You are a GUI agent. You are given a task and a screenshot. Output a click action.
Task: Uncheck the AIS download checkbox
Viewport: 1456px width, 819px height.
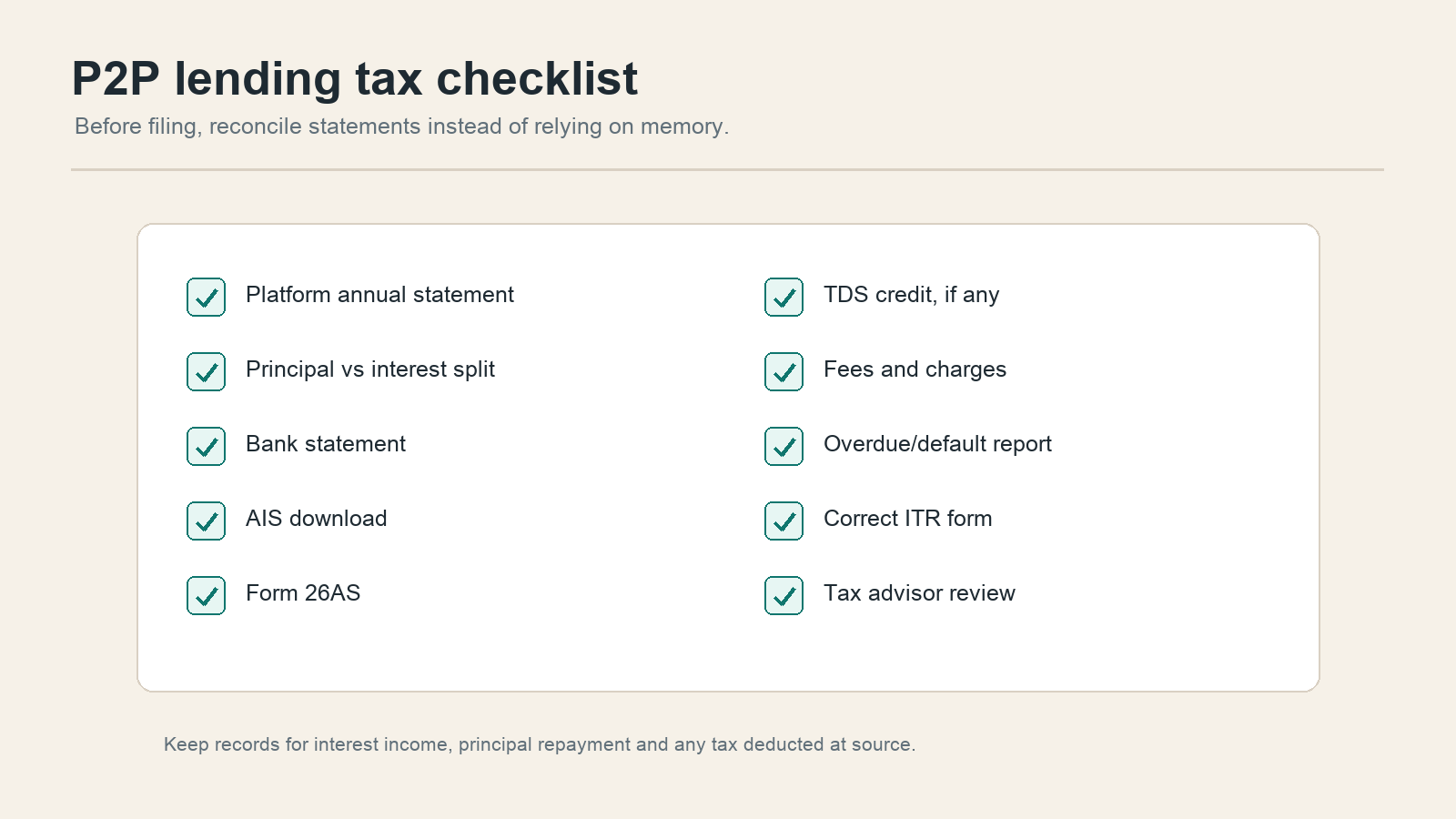[x=206, y=521]
